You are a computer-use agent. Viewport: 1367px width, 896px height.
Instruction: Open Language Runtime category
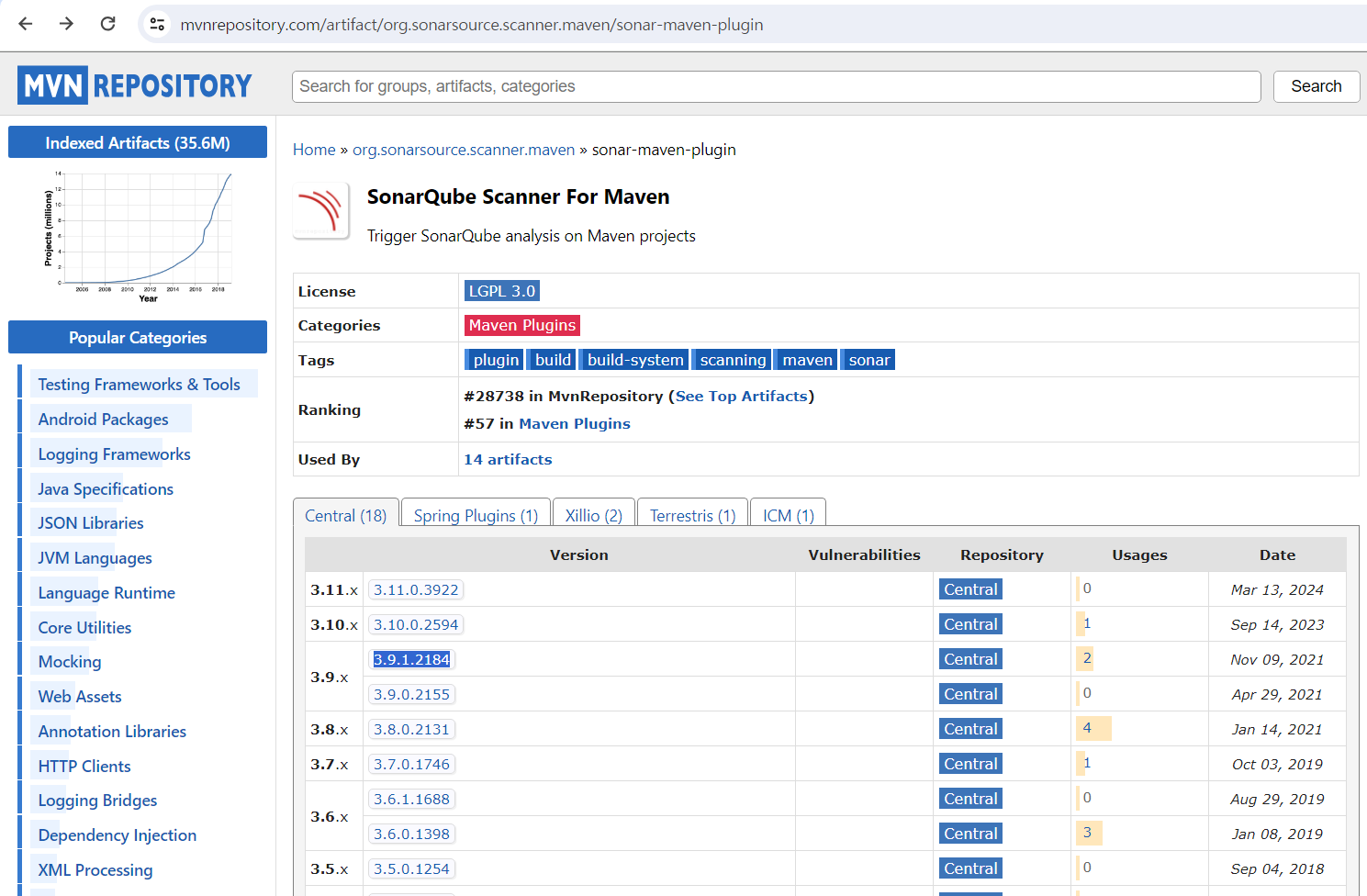pyautogui.click(x=106, y=593)
